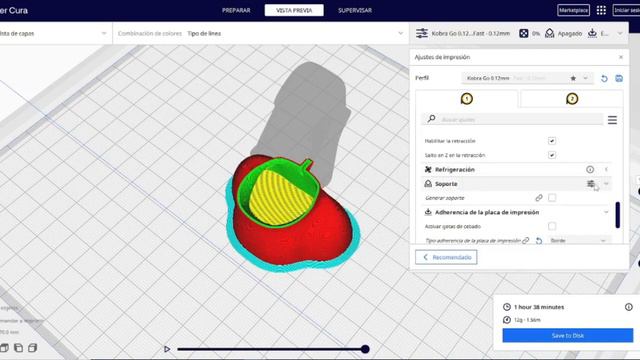Open the Combinación de colores dropdown
The image size is (640, 360).
click(260, 33)
